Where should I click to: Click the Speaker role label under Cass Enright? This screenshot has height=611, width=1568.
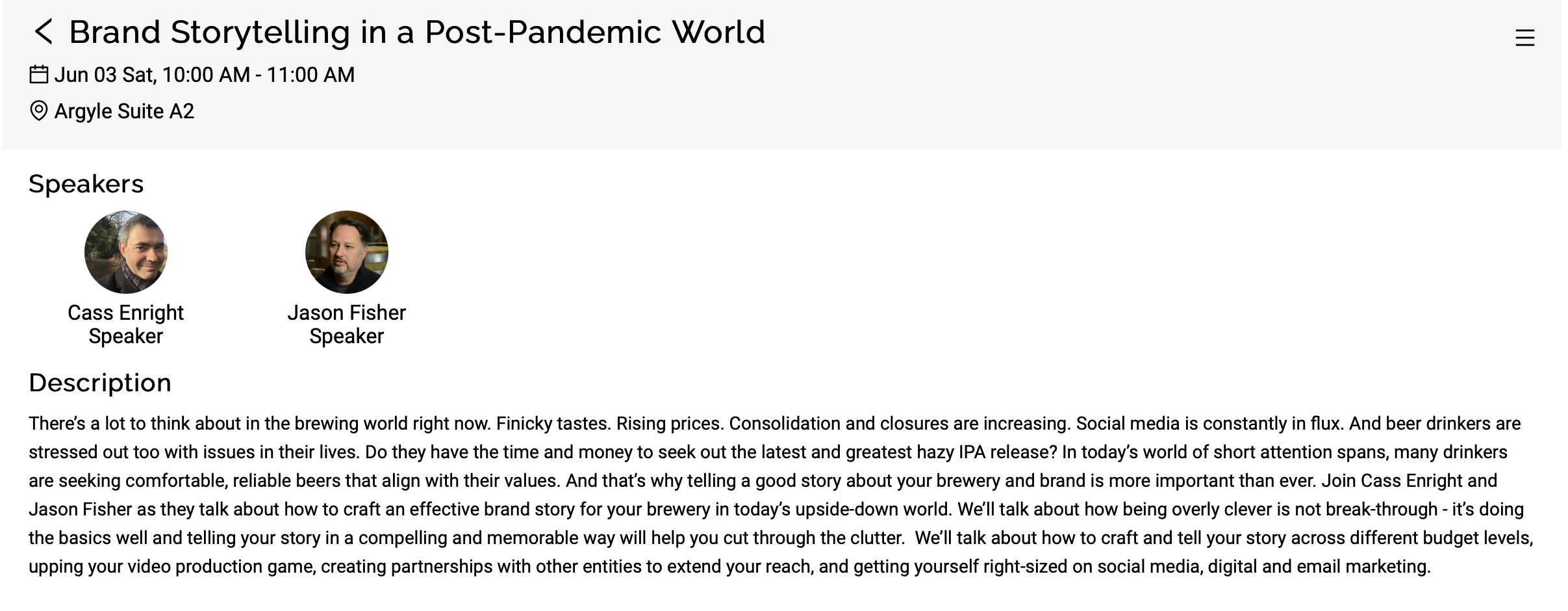coord(126,336)
